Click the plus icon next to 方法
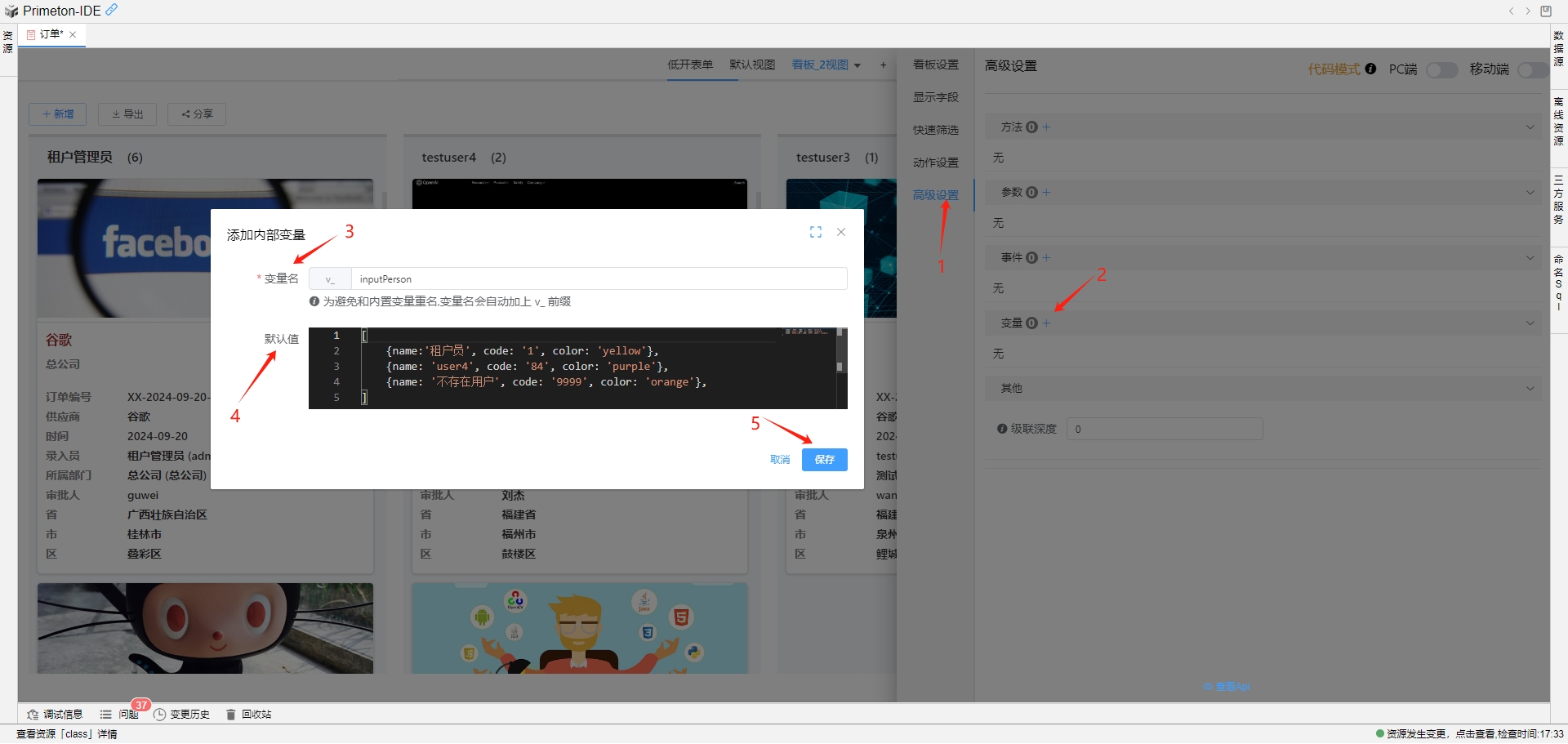Image resolution: width=1568 pixels, height=744 pixels. coord(1047,127)
